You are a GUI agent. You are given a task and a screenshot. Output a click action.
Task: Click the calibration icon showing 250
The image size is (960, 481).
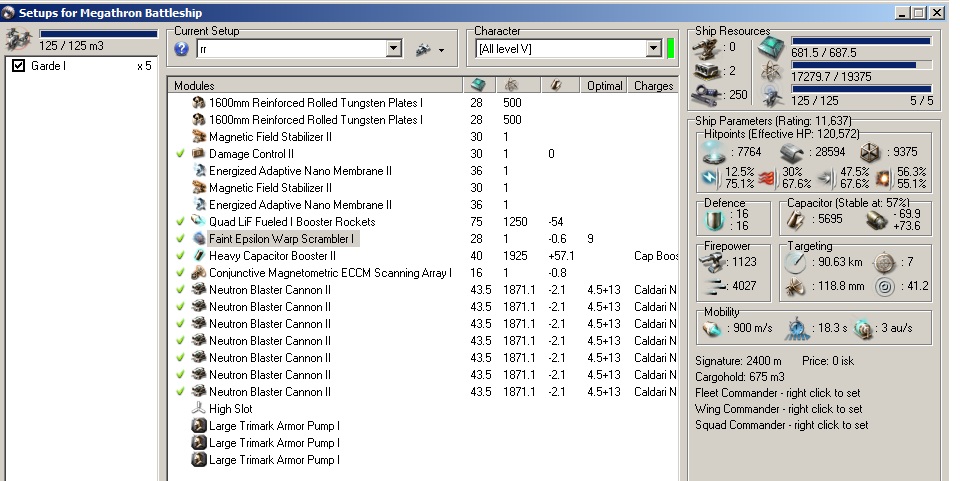(705, 95)
